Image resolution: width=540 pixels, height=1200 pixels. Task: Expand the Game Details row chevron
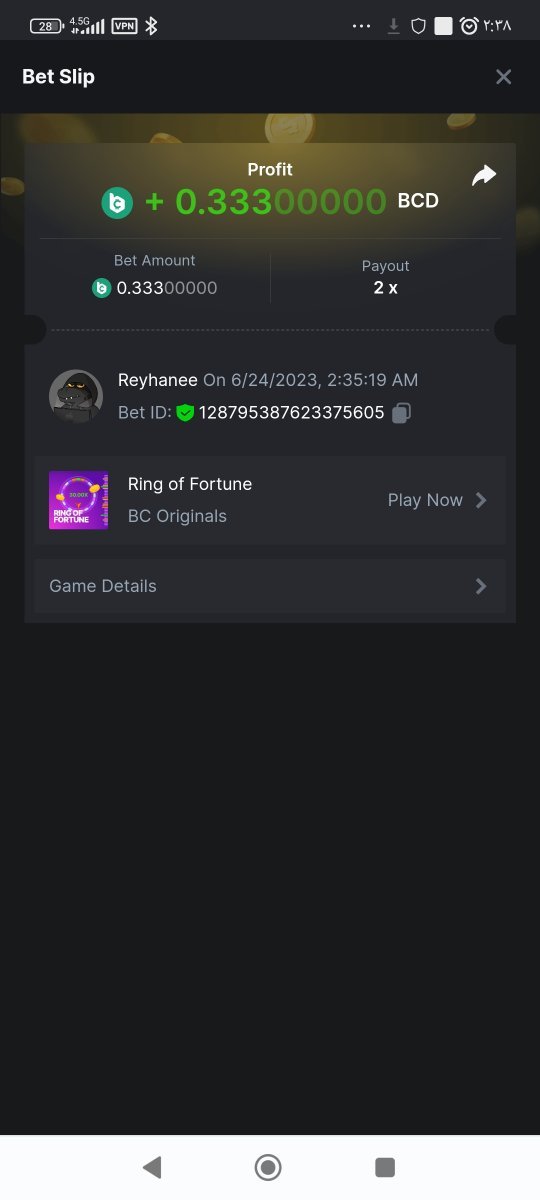pos(481,586)
